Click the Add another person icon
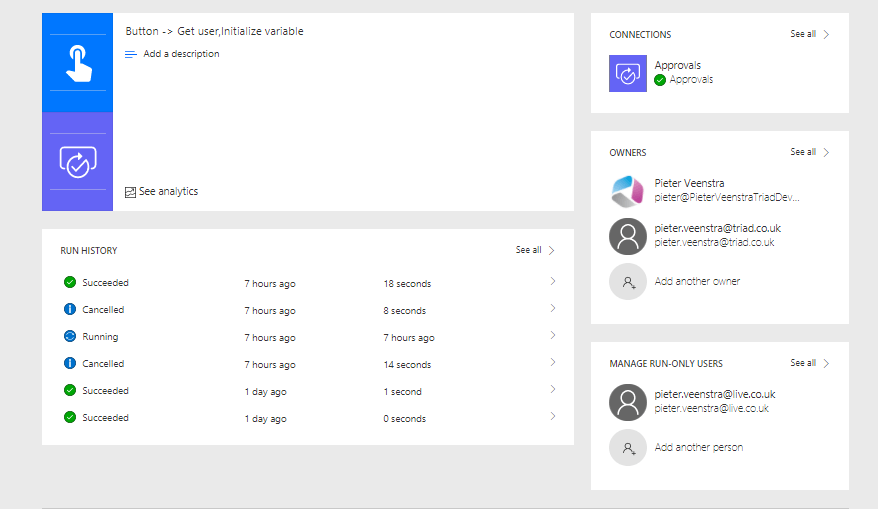This screenshot has width=878, height=509. click(628, 447)
